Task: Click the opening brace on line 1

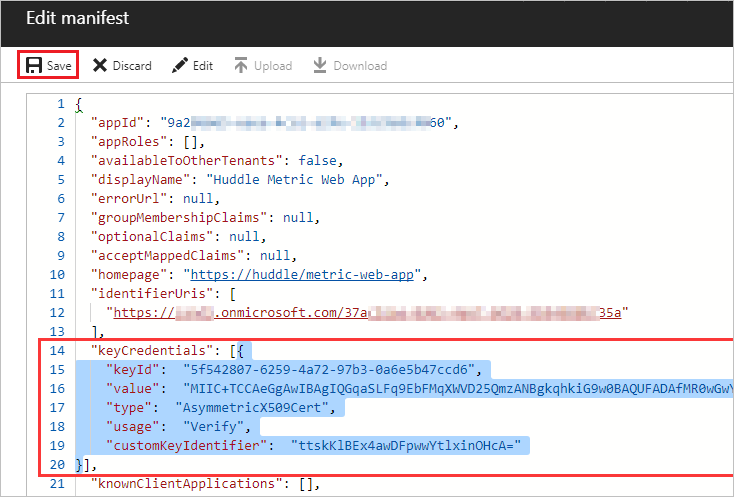Action: tap(79, 104)
